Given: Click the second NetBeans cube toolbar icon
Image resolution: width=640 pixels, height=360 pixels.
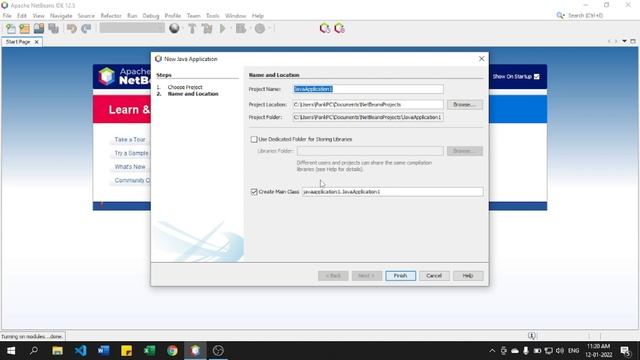Looking at the screenshot, I should 340,28.
